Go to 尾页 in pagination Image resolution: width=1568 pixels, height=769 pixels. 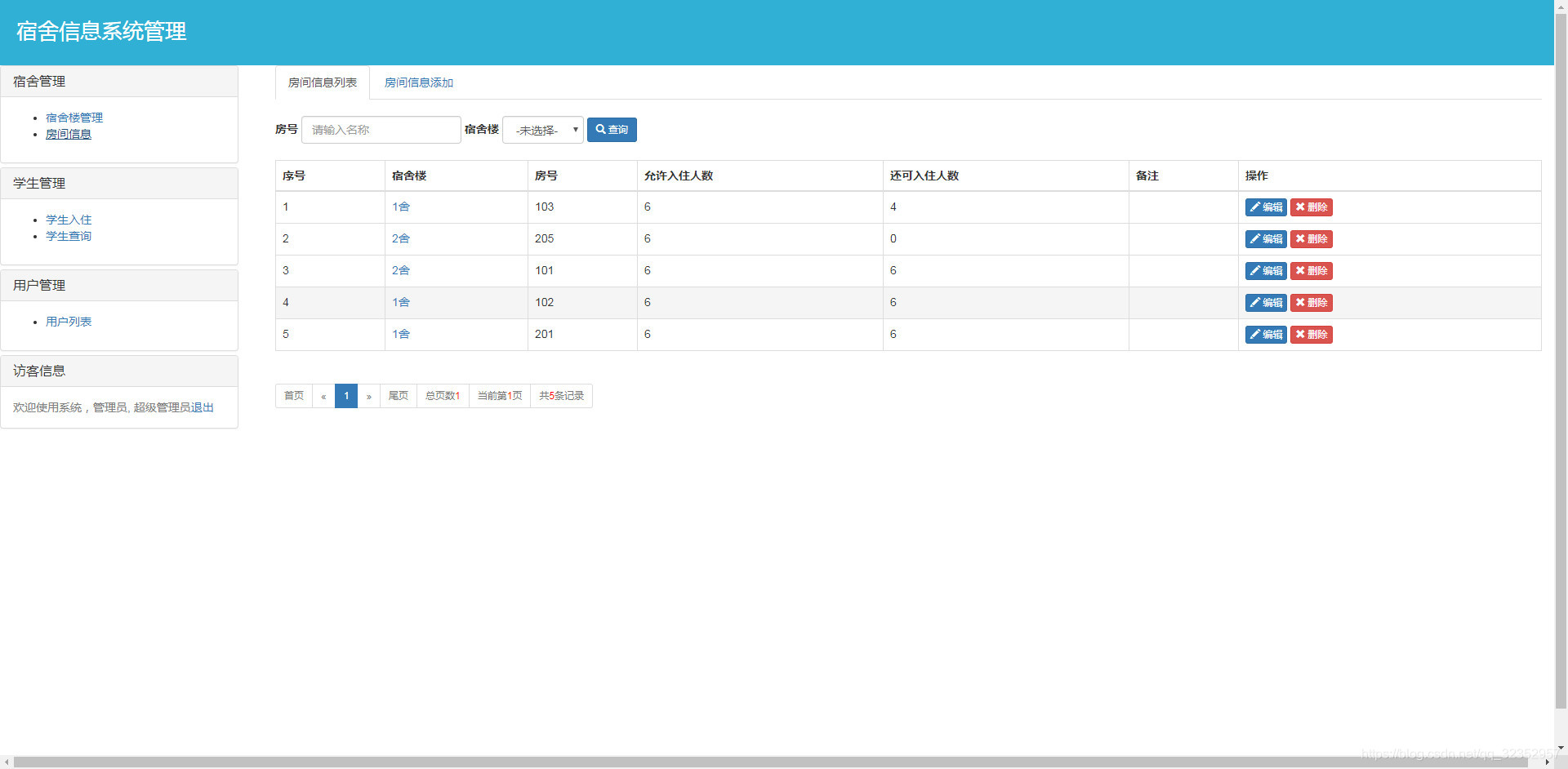[399, 396]
